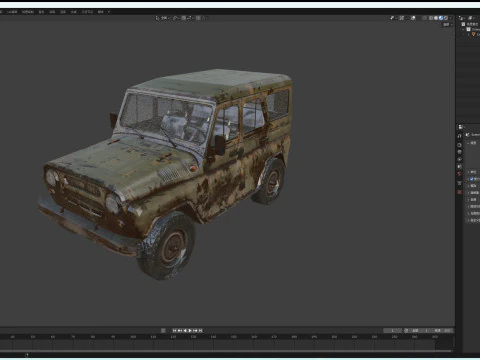Open the viewport shading options dropdown
Viewport: 480px width, 360px height.
[x=451, y=18]
